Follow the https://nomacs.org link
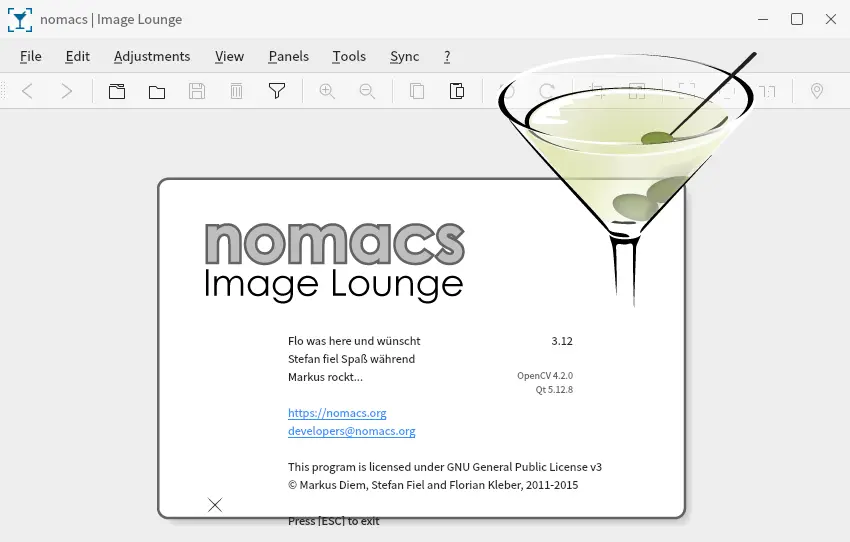 [337, 413]
